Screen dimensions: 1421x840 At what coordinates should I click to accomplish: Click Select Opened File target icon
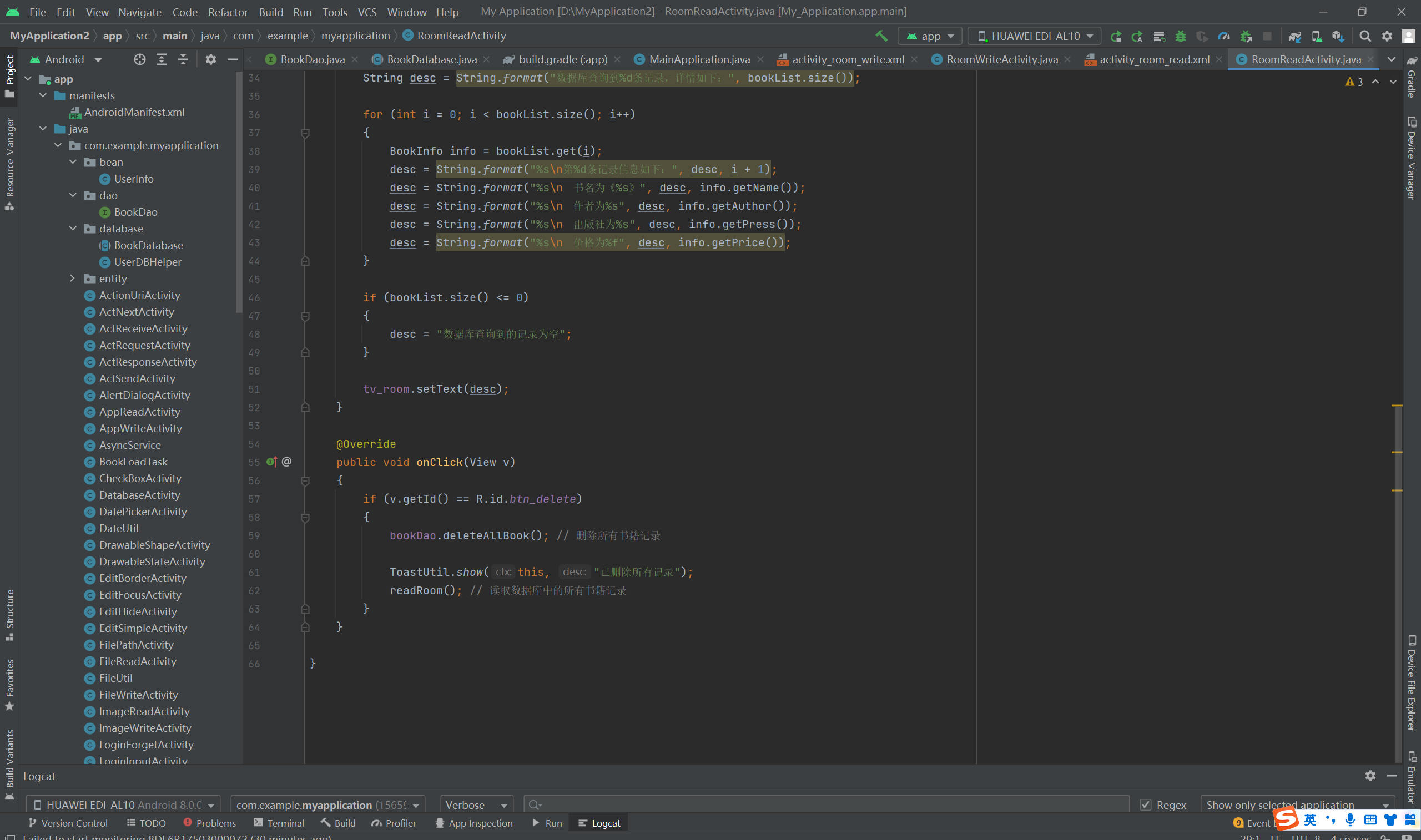(x=139, y=59)
